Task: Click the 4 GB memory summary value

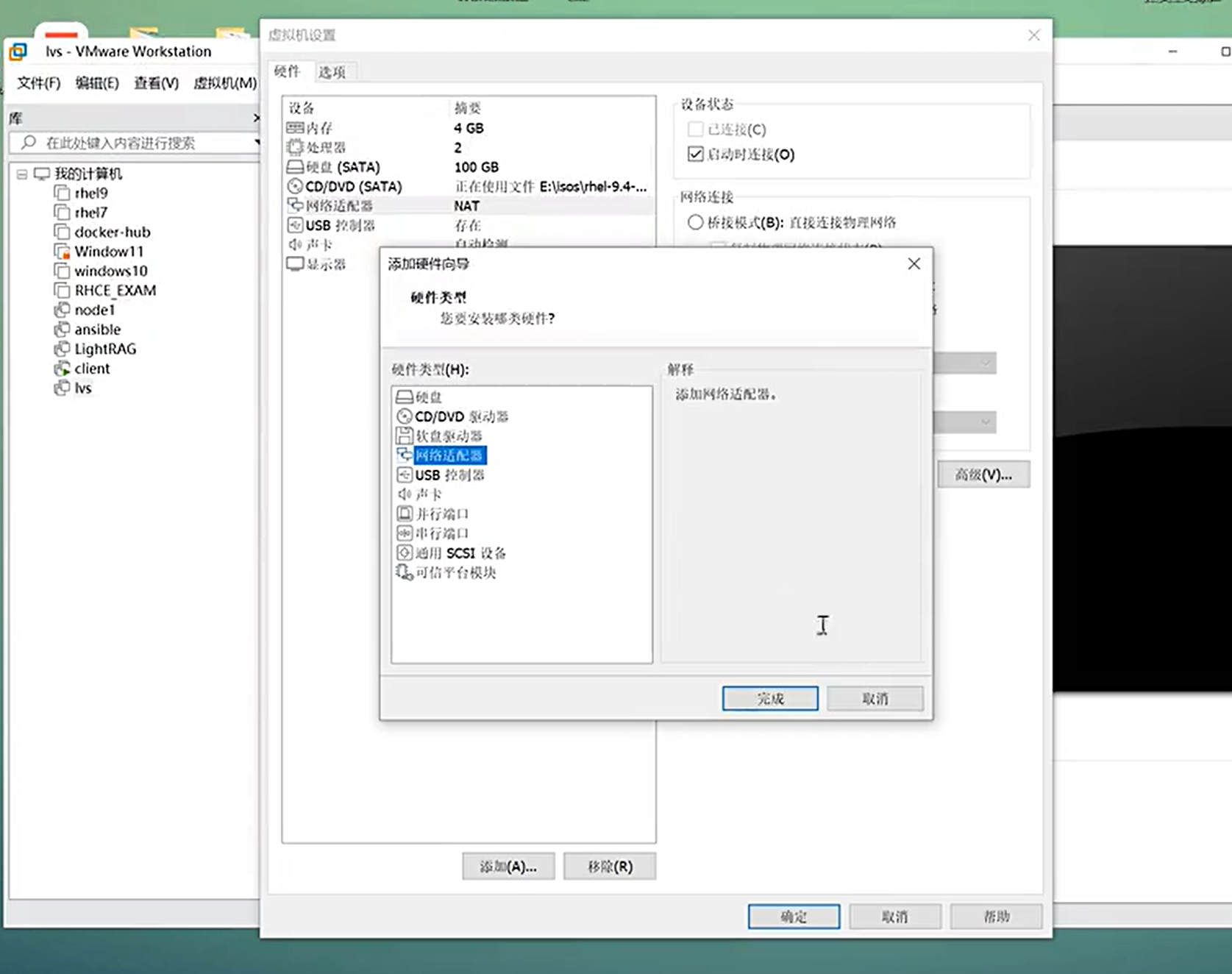Action: pyautogui.click(x=469, y=128)
